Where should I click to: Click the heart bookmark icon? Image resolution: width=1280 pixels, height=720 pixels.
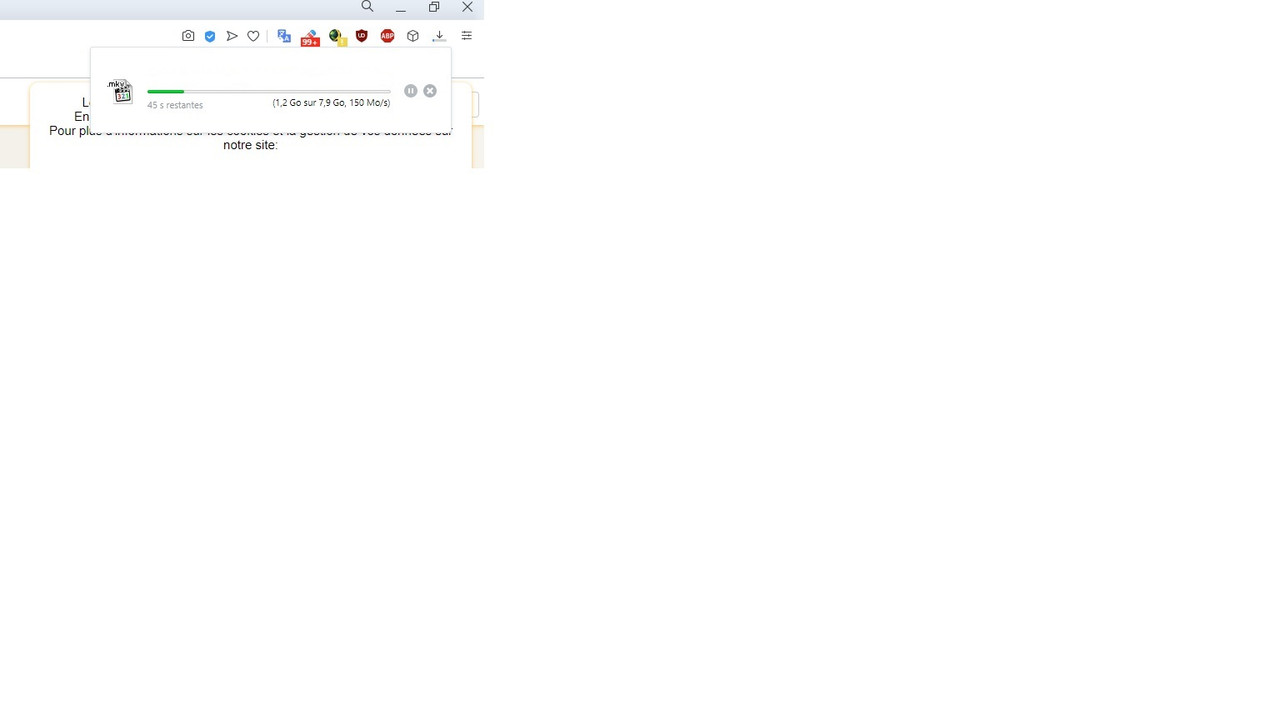coord(254,36)
